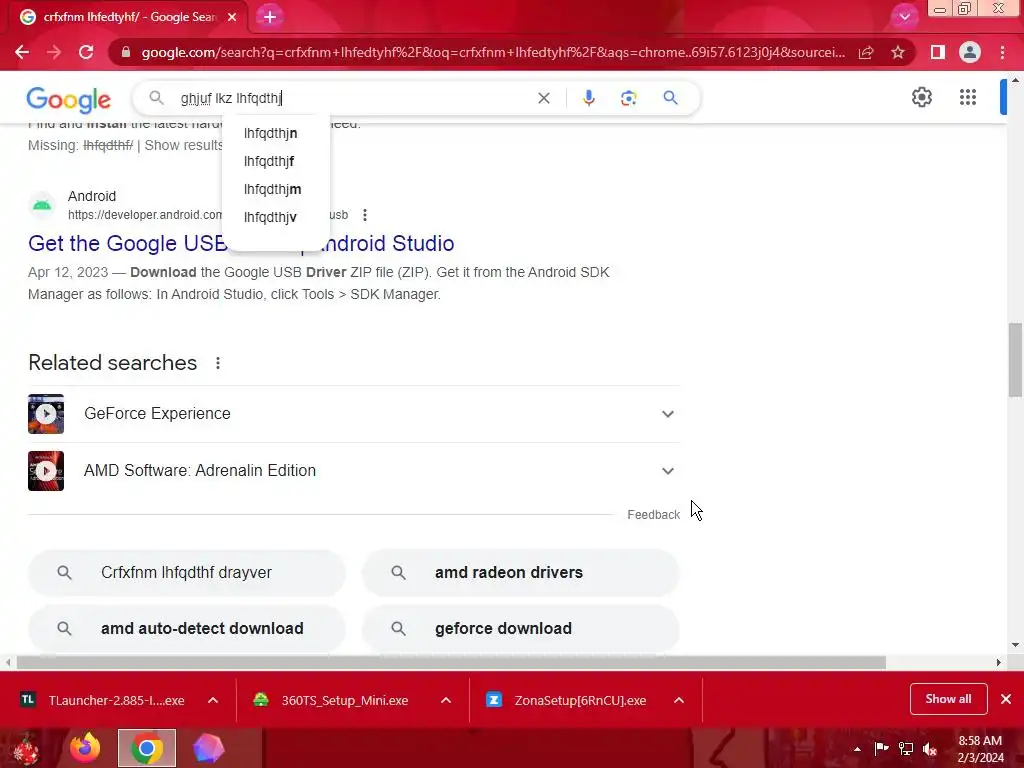Click the lock icon for site info
This screenshot has height=768, width=1024.
point(126,52)
